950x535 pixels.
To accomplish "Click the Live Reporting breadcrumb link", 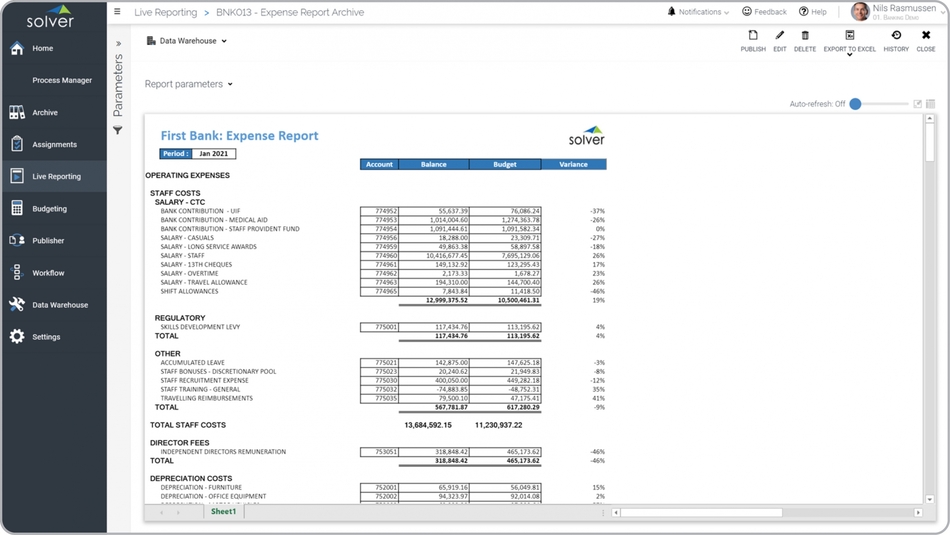I will (164, 12).
